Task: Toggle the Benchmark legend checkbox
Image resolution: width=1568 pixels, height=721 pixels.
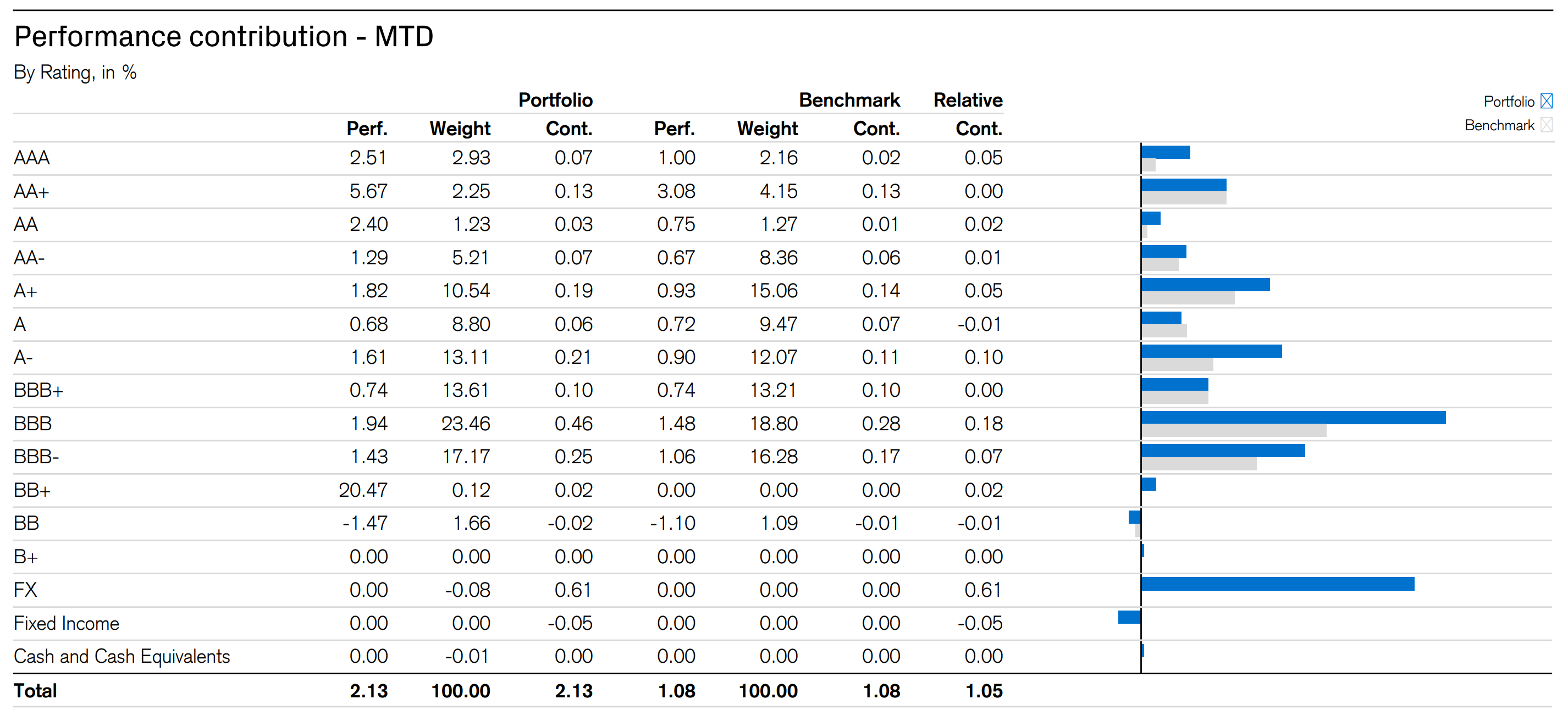Action: 1546,125
